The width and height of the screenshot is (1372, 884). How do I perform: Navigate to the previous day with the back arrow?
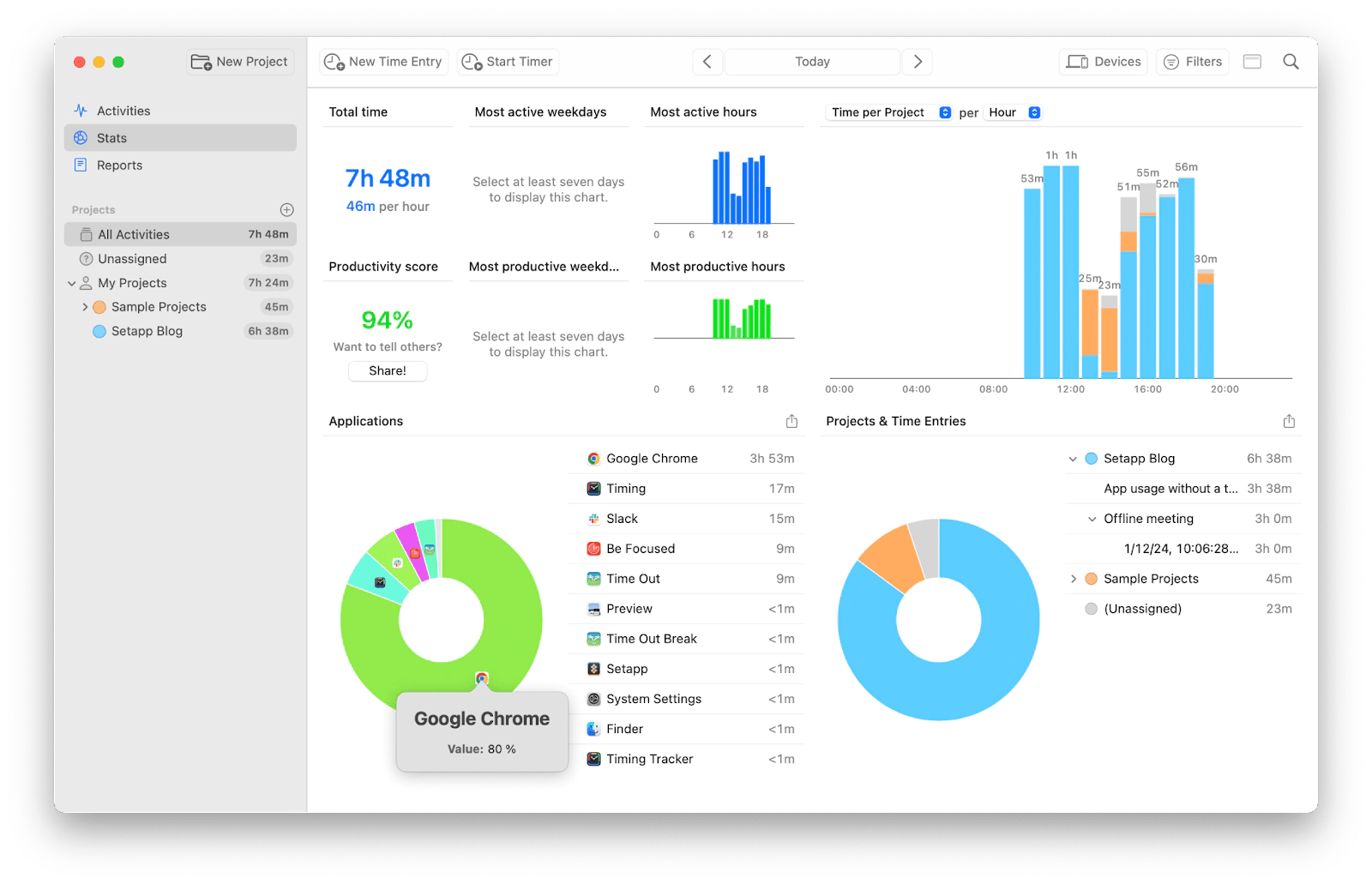point(707,61)
